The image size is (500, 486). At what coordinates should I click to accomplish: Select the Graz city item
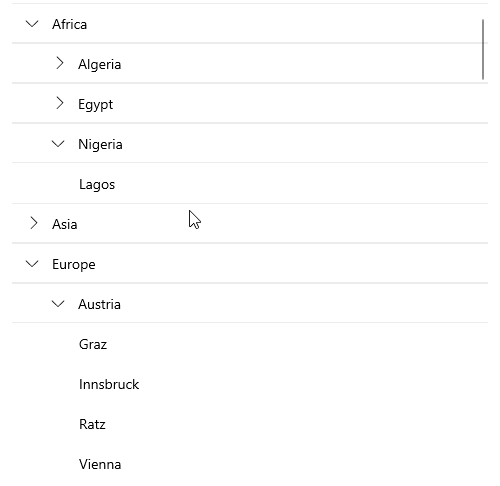[93, 344]
